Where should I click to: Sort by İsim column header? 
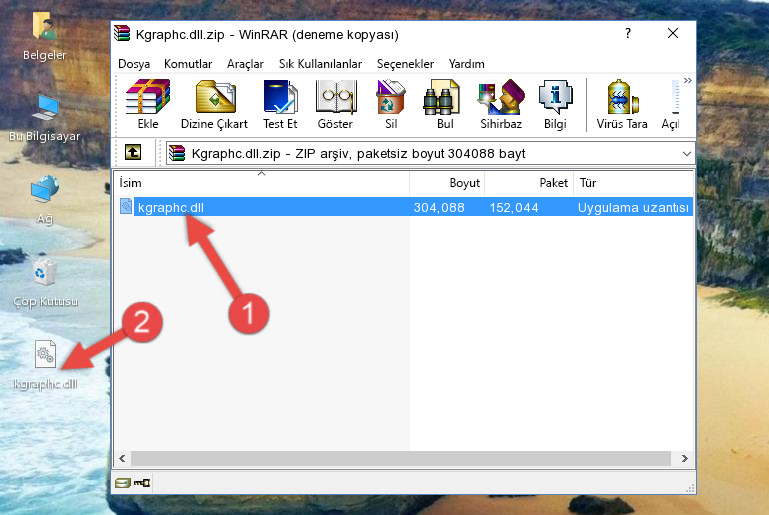(x=262, y=182)
